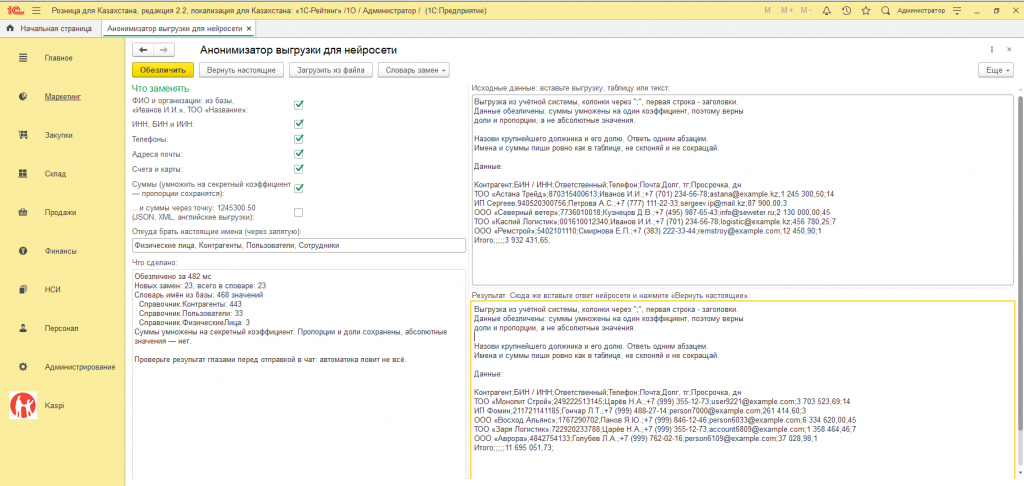Click the Администрирование gear icon
The image size is (1024, 486).
click(x=23, y=366)
